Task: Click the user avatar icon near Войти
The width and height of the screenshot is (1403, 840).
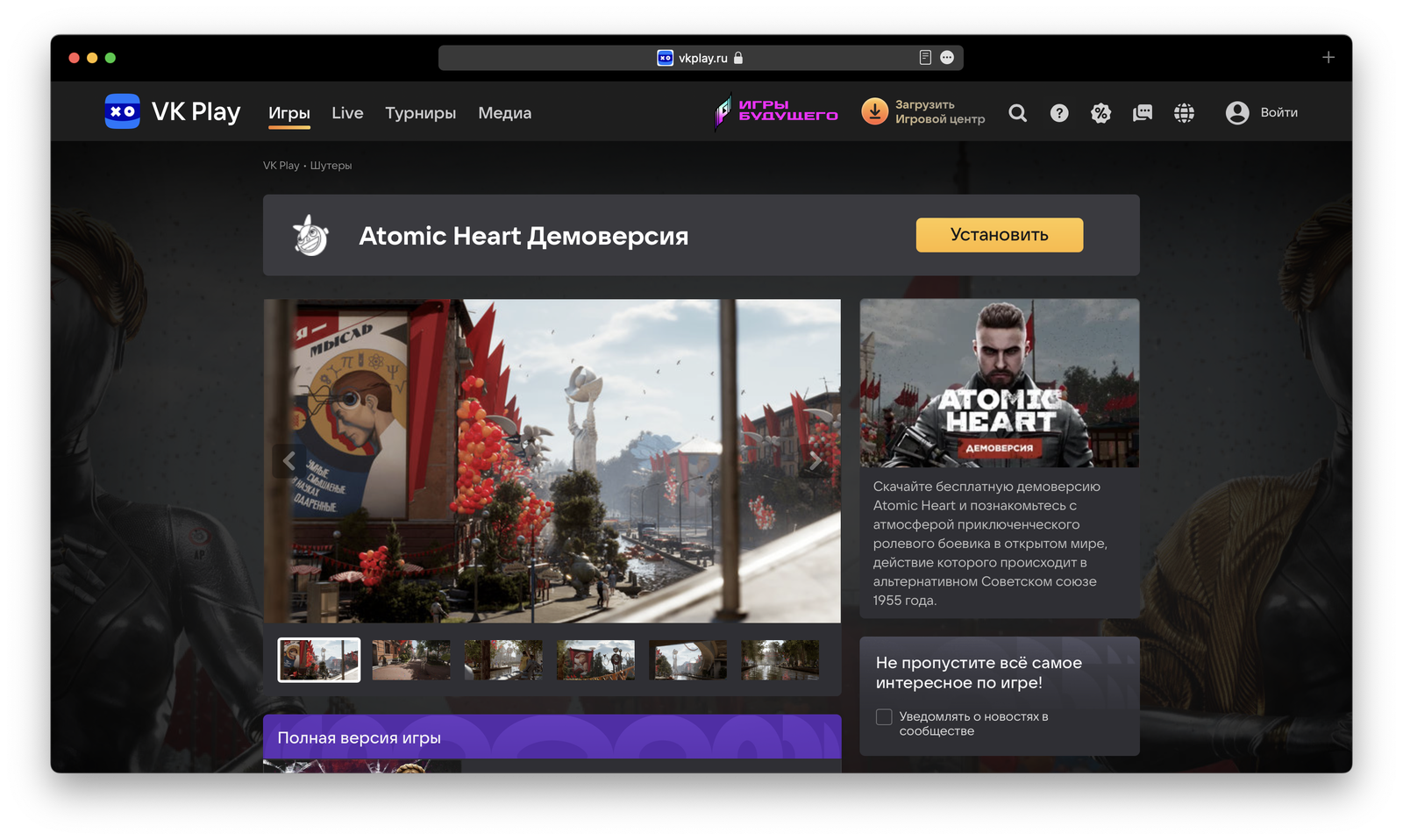Action: 1237,112
